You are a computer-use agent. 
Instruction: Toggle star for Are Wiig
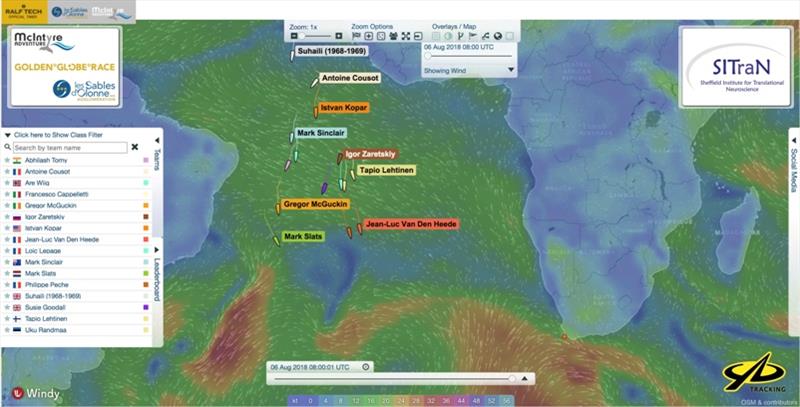coord(7,183)
